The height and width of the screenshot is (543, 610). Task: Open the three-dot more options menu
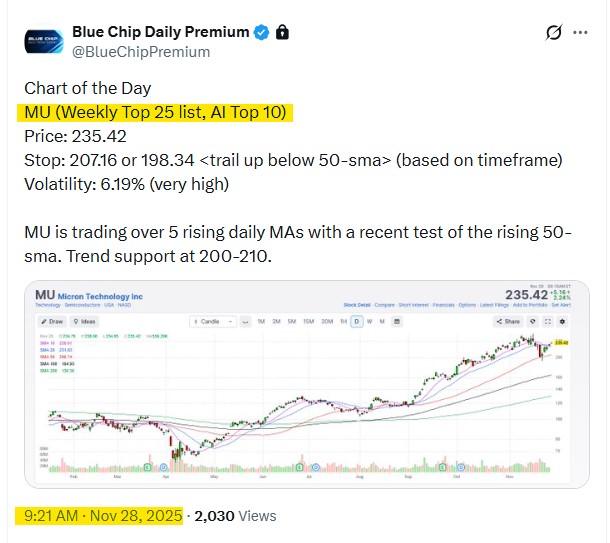tap(580, 33)
